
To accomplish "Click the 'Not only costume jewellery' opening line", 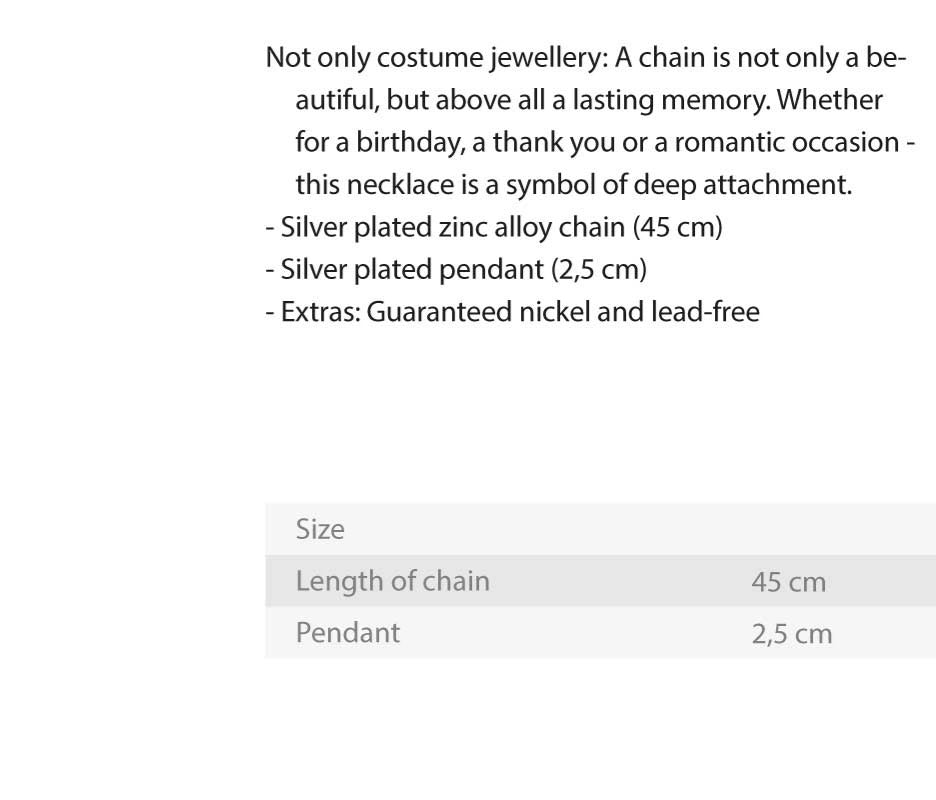I will pyautogui.click(x=586, y=58).
